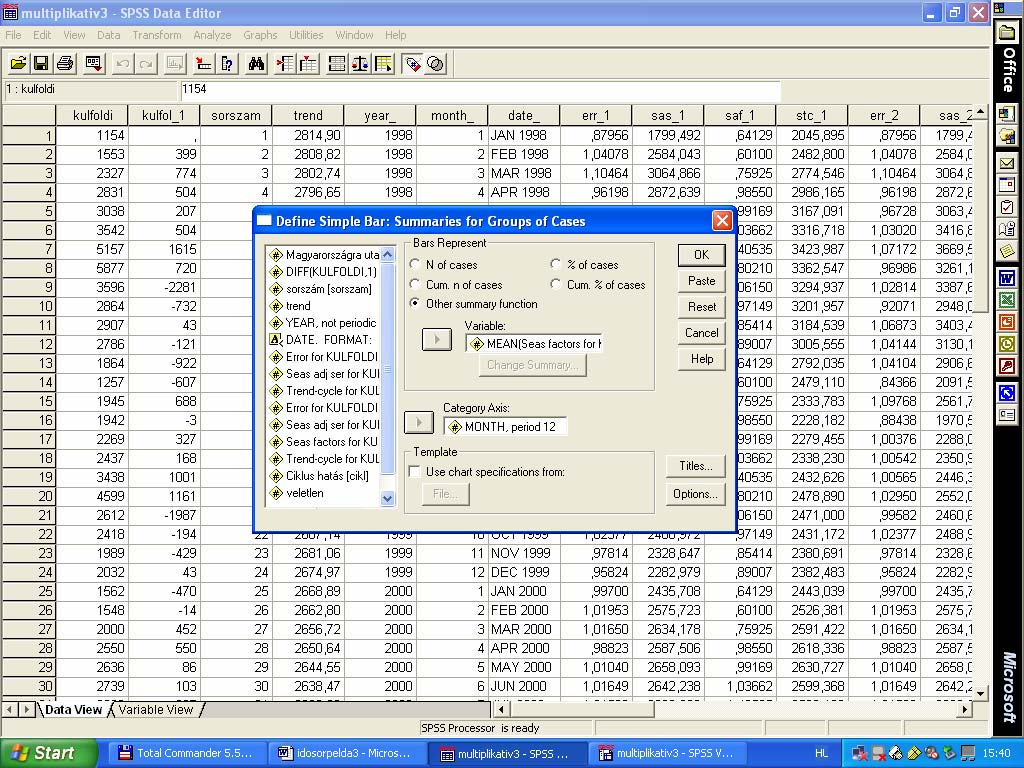Screen dimensions: 1024x768
Task: Click the Select Cases toolbar icon
Action: pyautogui.click(x=383, y=63)
